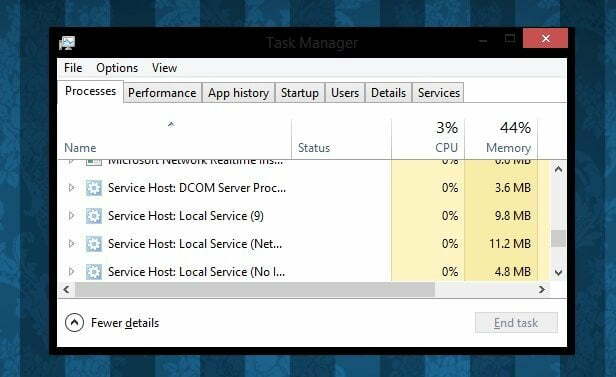
Task: Click the Local Service (9) gear icon
Action: click(x=94, y=216)
